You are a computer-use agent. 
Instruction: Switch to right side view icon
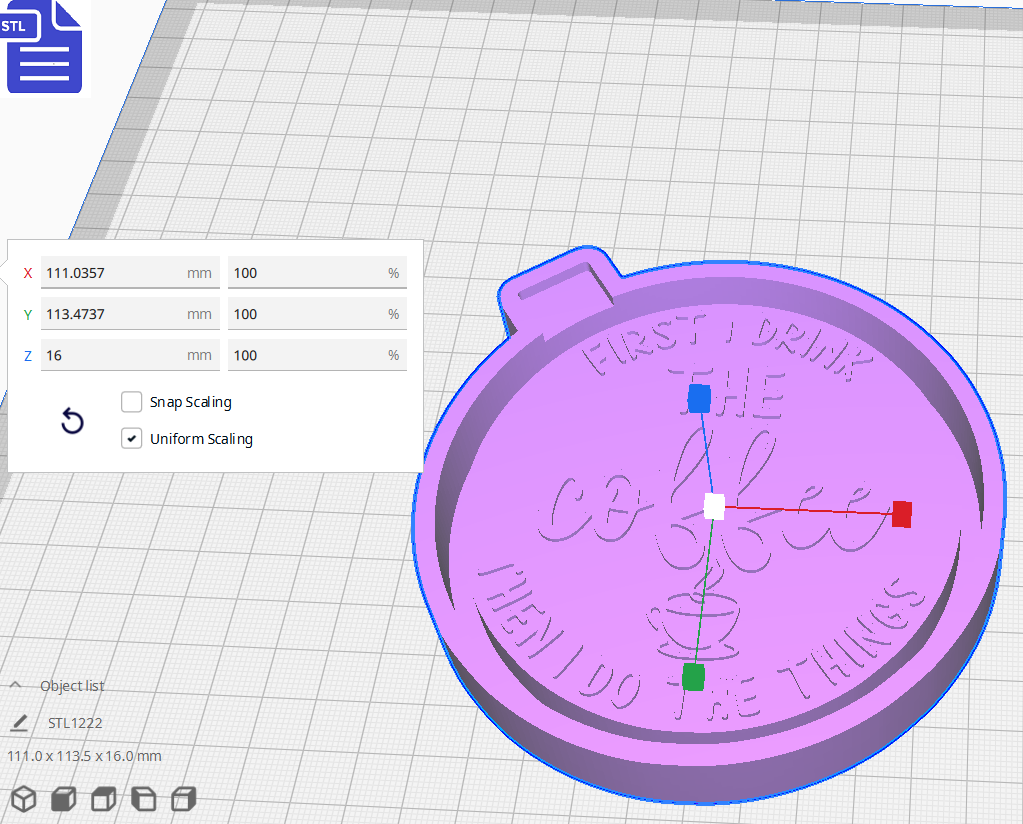(x=182, y=799)
